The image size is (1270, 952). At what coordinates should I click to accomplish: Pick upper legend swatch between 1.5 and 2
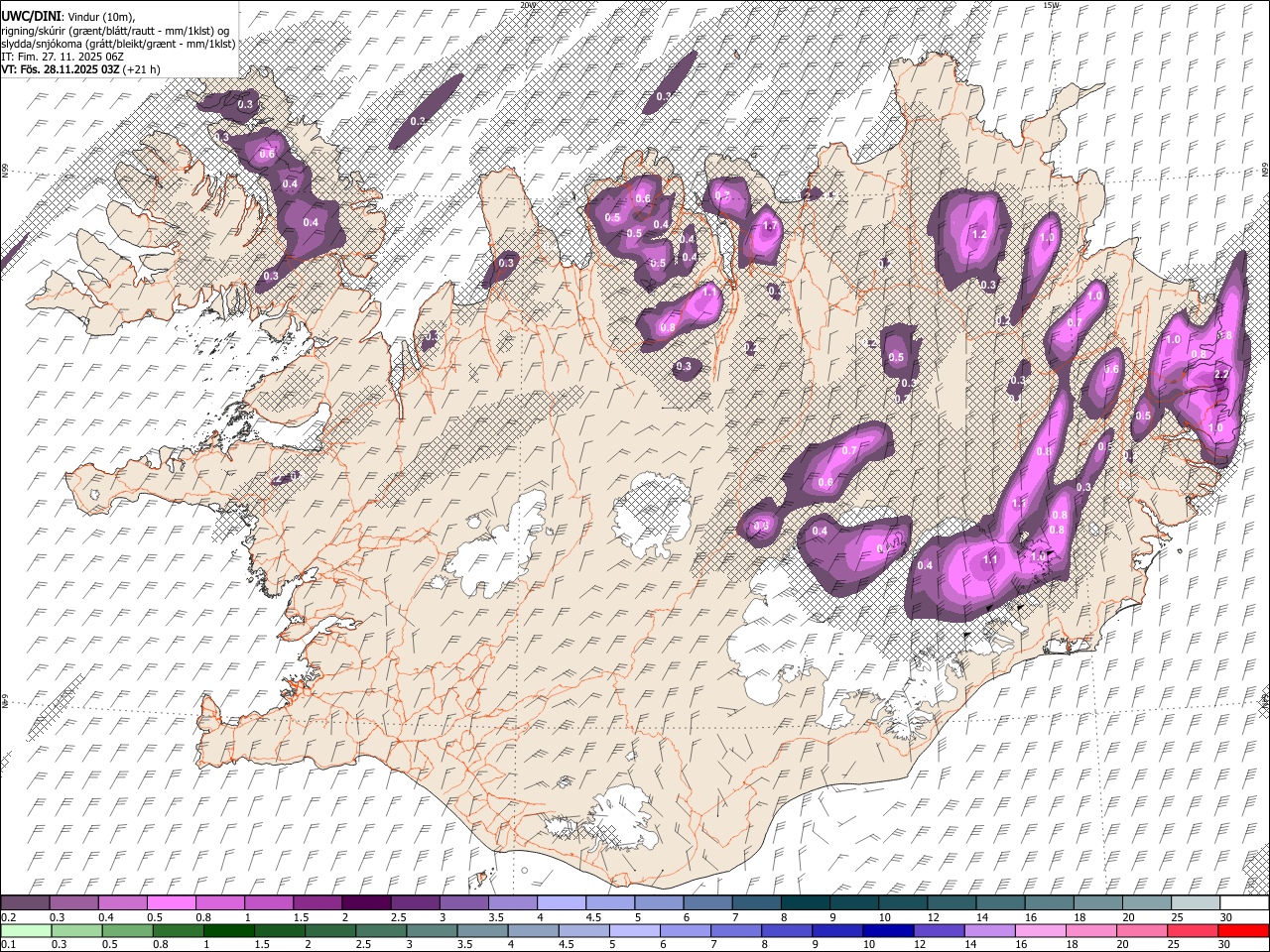(317, 903)
